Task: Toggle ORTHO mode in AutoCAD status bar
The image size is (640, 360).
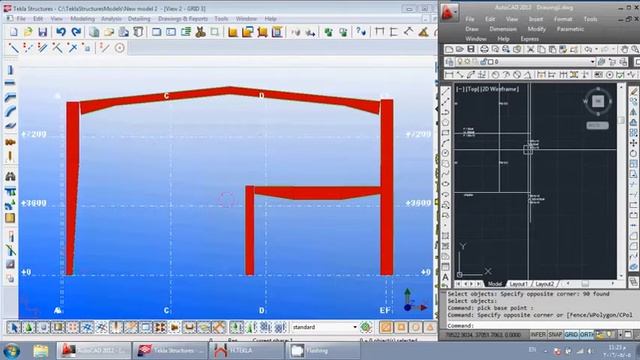Action: pyautogui.click(x=587, y=335)
